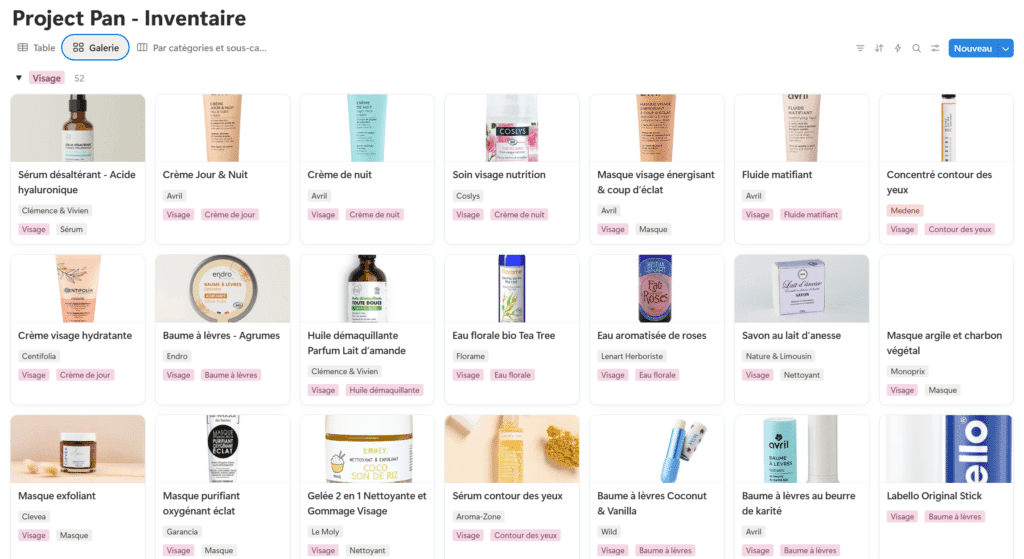
Task: Open the lightning bolt automations icon
Action: [x=898, y=48]
